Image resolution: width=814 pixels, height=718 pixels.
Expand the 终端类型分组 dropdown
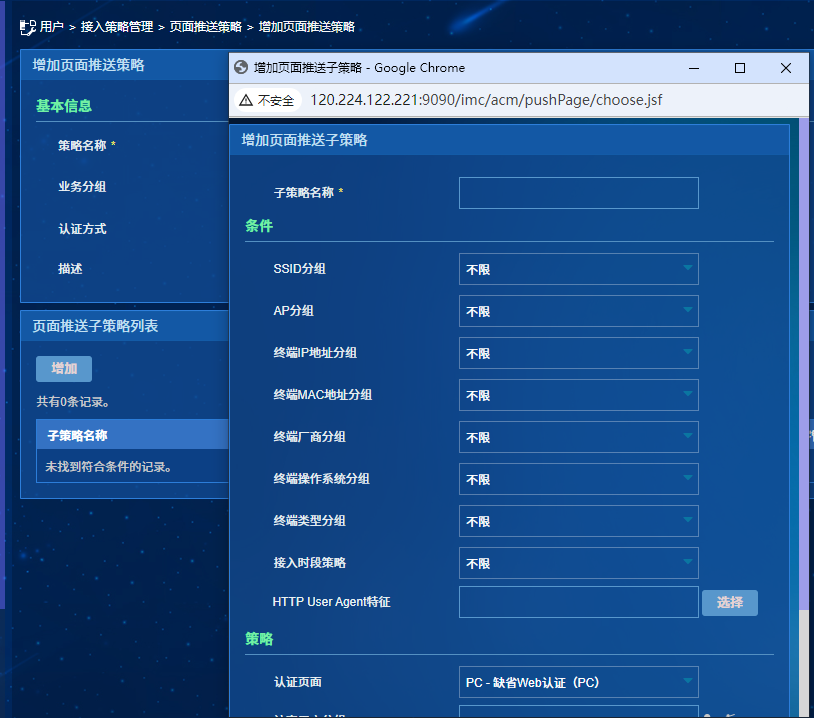[578, 521]
